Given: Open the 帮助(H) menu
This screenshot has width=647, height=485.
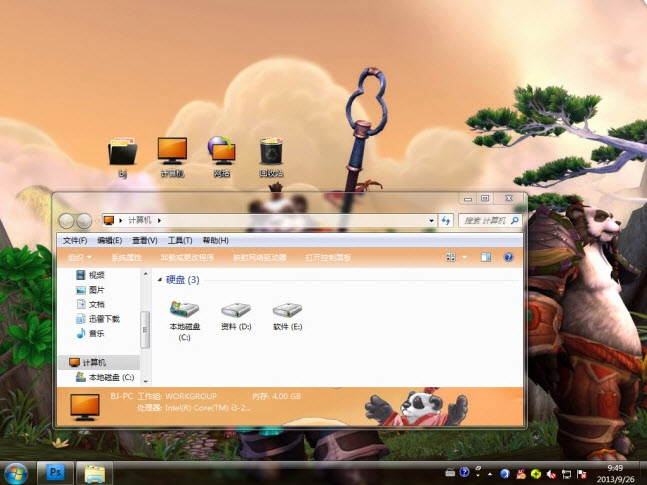Looking at the screenshot, I should point(215,240).
